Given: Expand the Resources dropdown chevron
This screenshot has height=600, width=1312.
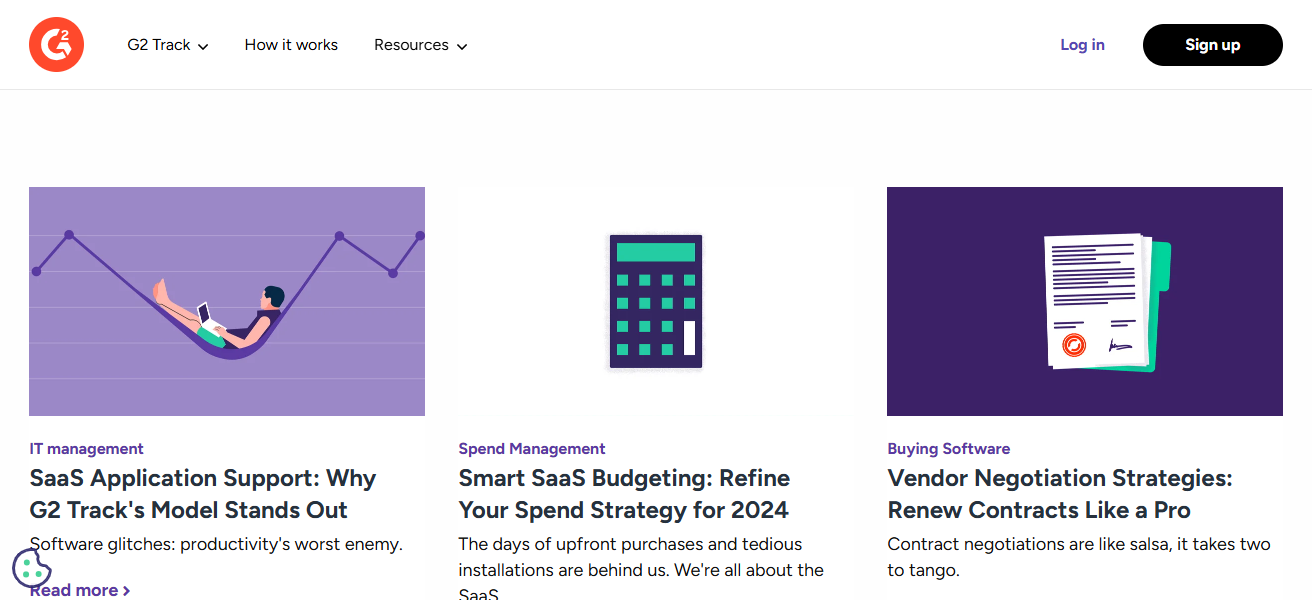Looking at the screenshot, I should pos(461,46).
